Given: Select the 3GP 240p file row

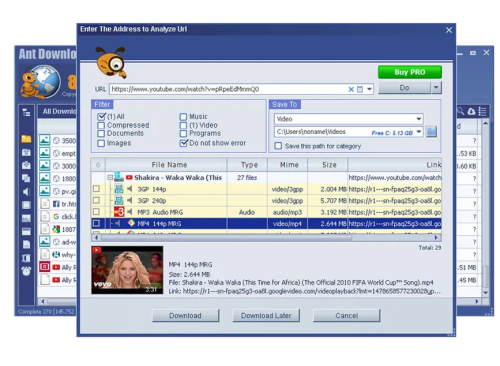Looking at the screenshot, I should click(266, 201).
